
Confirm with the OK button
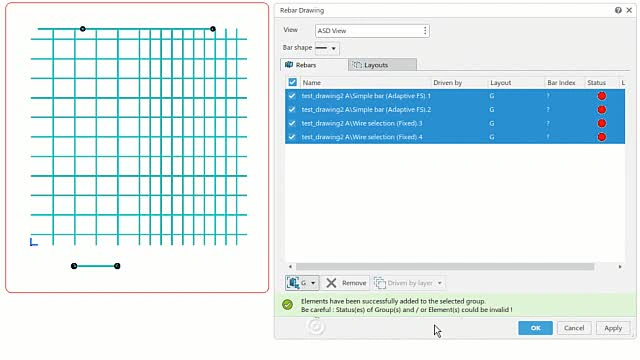pos(535,328)
